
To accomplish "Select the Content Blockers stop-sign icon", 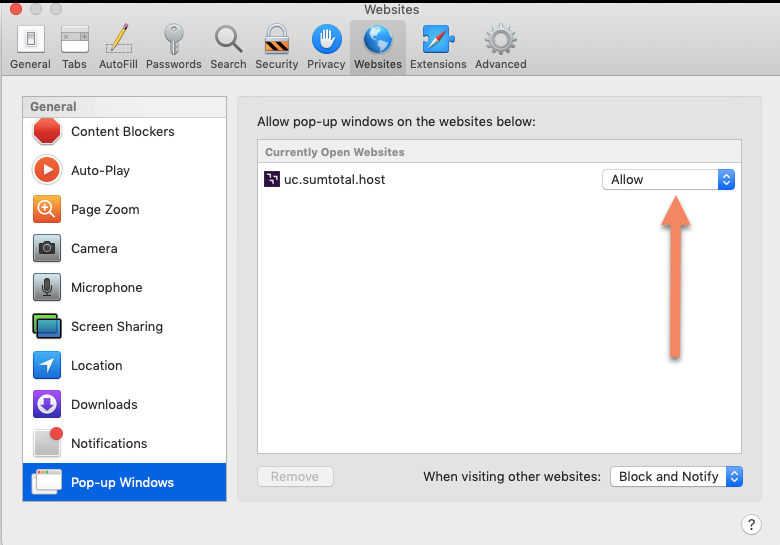I will pos(47,131).
